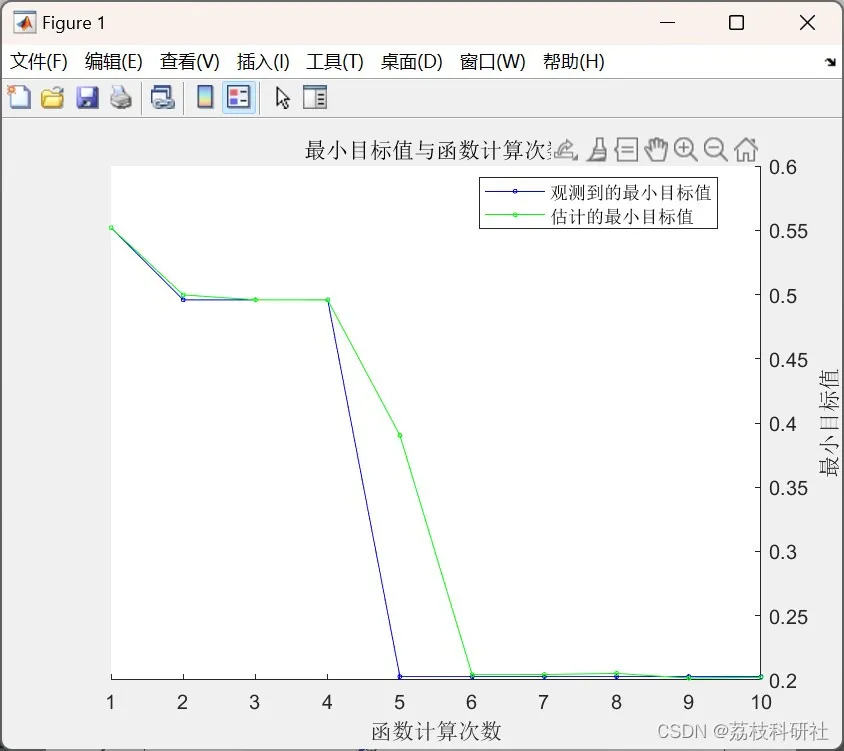This screenshot has height=751, width=844.
Task: Click the axes export icon
Action: (566, 150)
